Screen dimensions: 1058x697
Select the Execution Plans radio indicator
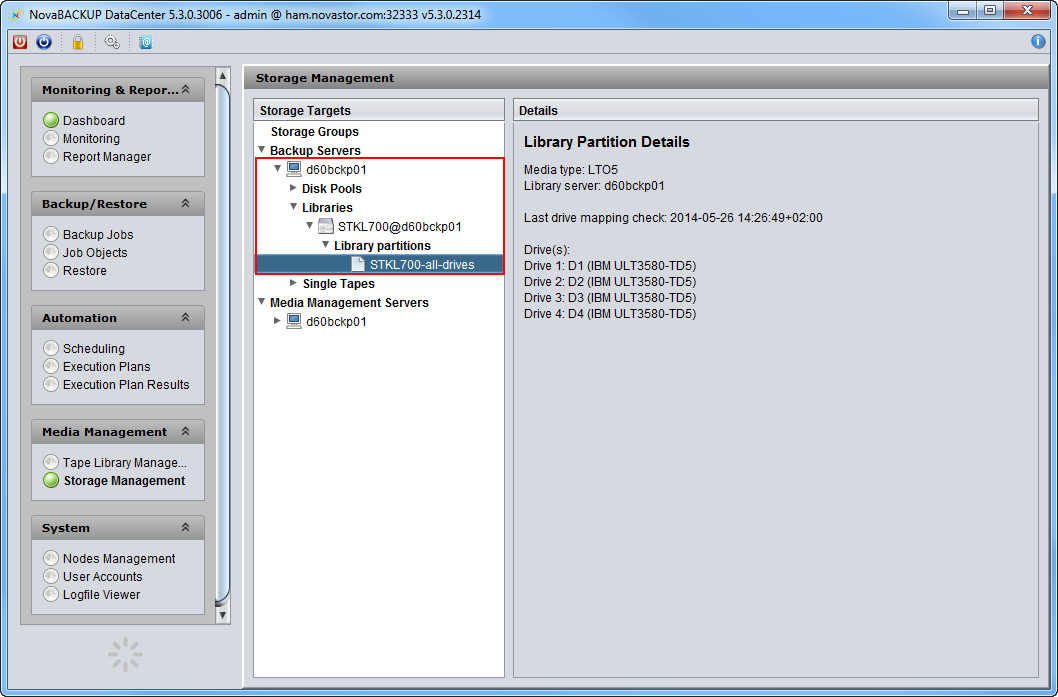[x=51, y=366]
